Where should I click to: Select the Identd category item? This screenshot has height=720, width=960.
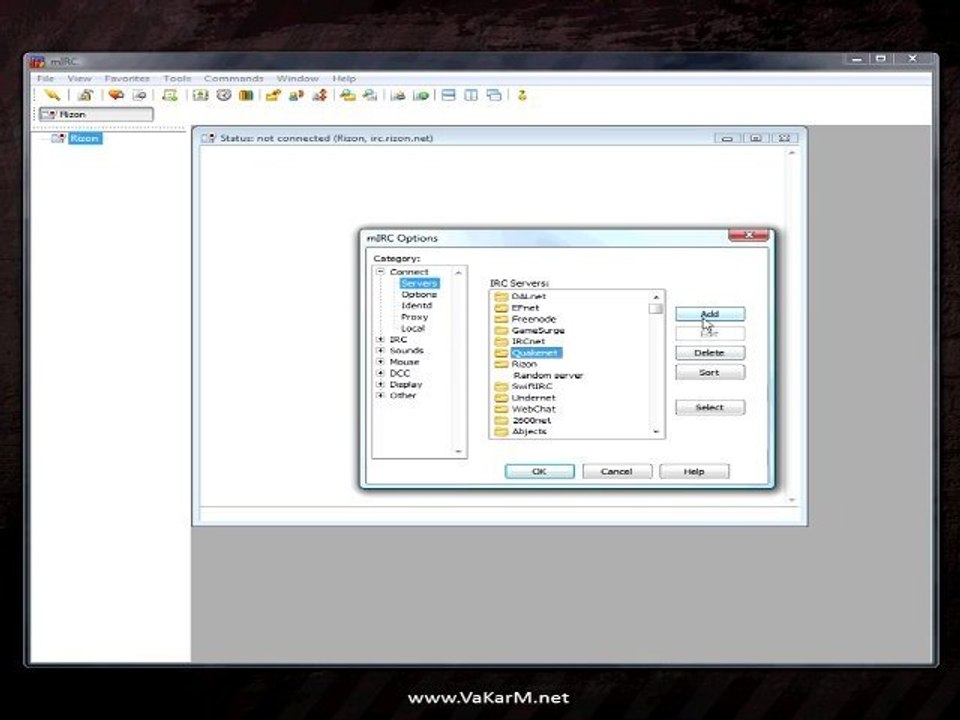[x=417, y=306]
